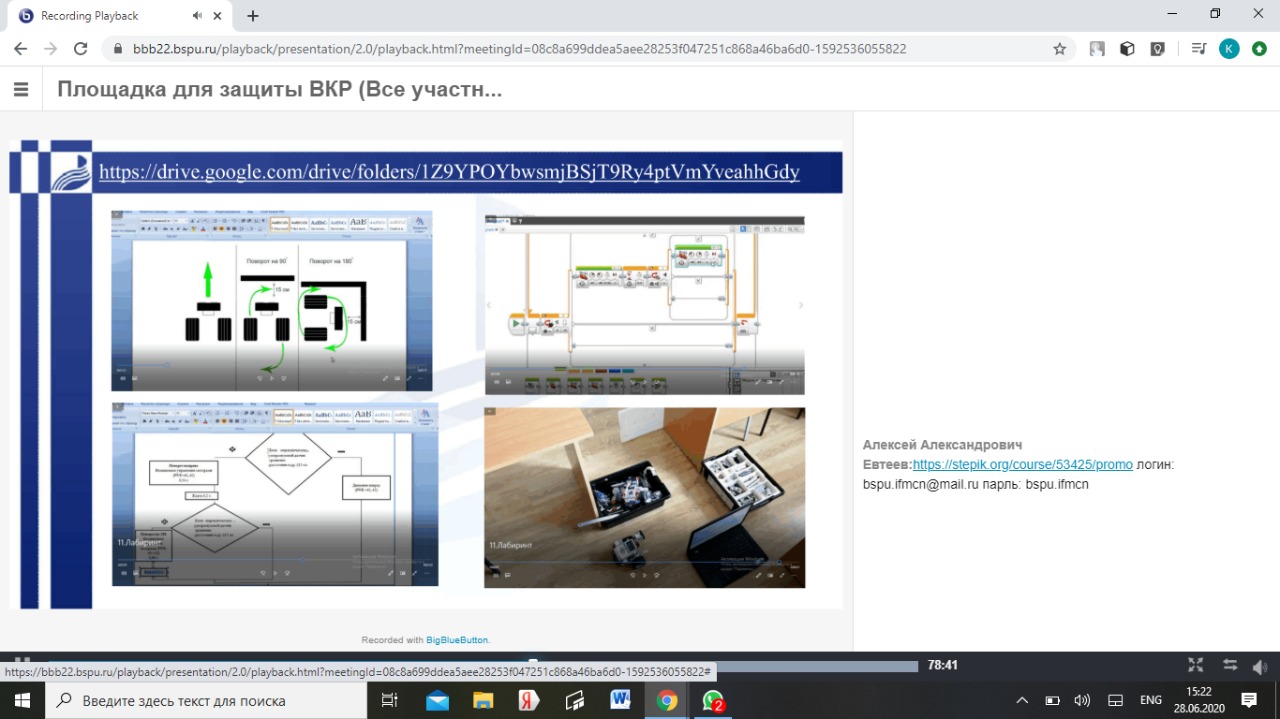Expand hidden system tray icons
Viewport: 1280px width, 719px height.
(x=1022, y=700)
